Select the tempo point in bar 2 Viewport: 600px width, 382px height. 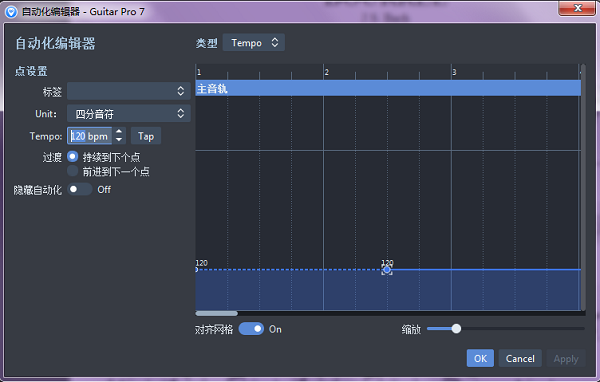pyautogui.click(x=387, y=270)
